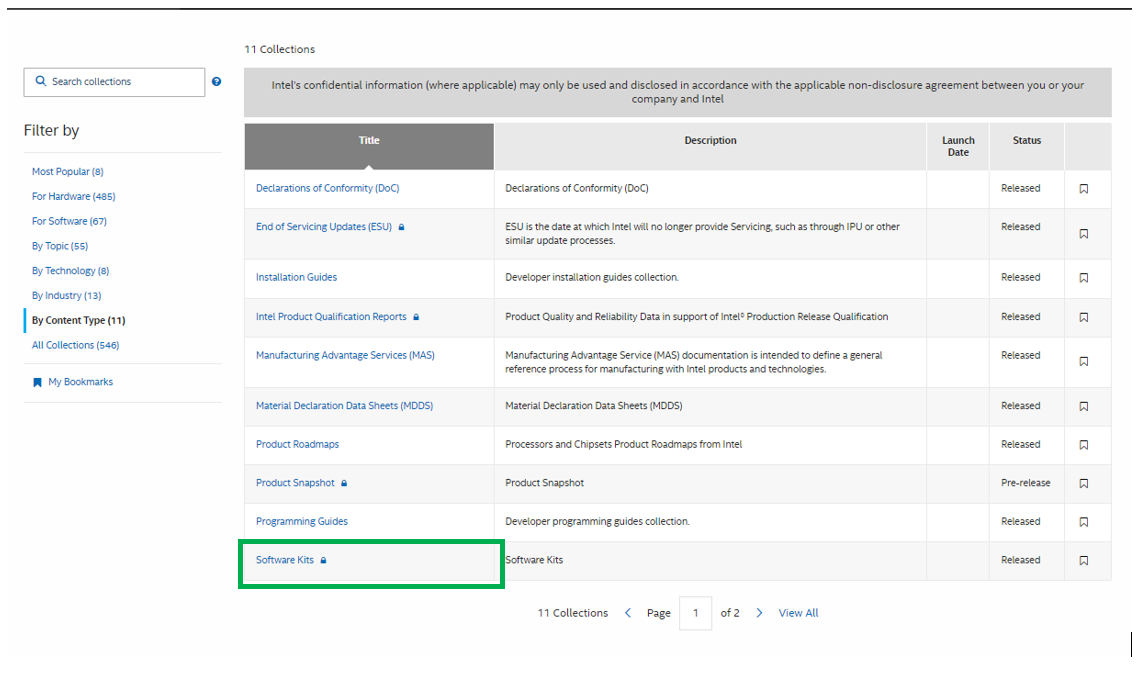Show All Collections (546)
The width and height of the screenshot is (1143, 680).
(x=76, y=345)
